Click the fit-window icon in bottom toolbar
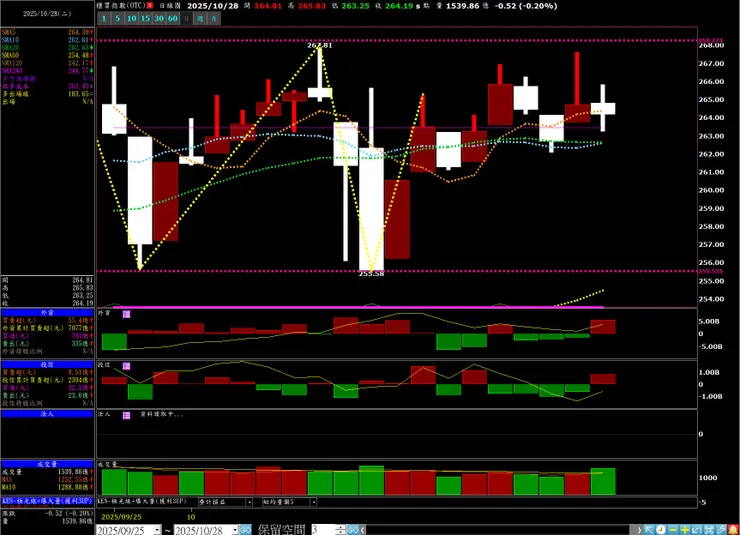740x535 pixels. (x=709, y=530)
